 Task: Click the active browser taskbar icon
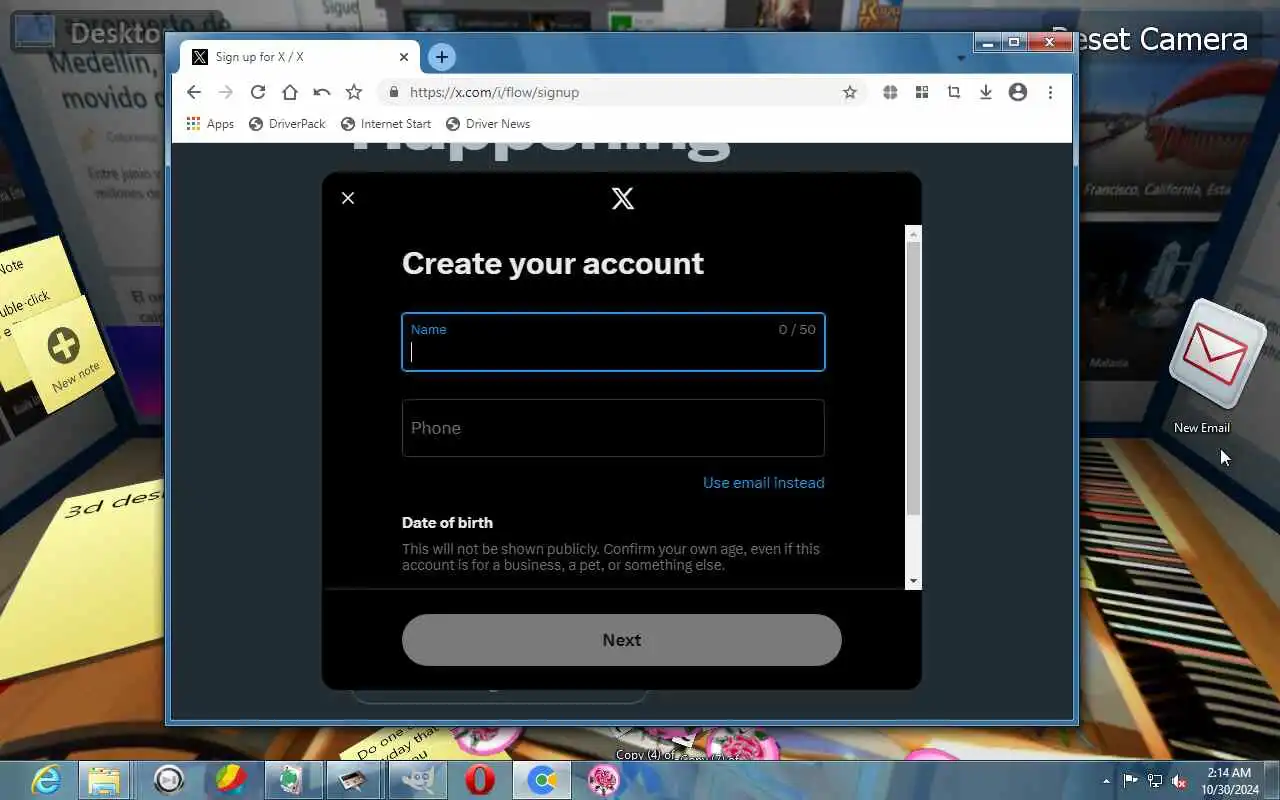tap(542, 780)
